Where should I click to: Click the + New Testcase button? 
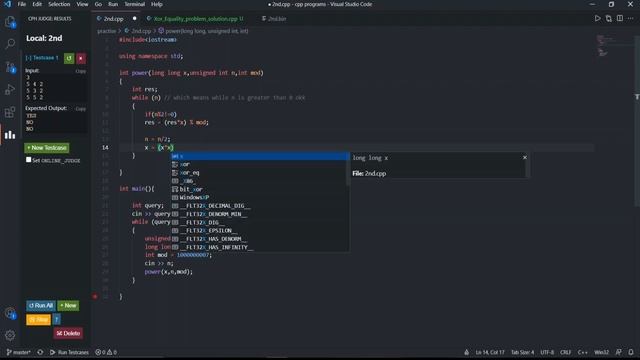pos(47,148)
